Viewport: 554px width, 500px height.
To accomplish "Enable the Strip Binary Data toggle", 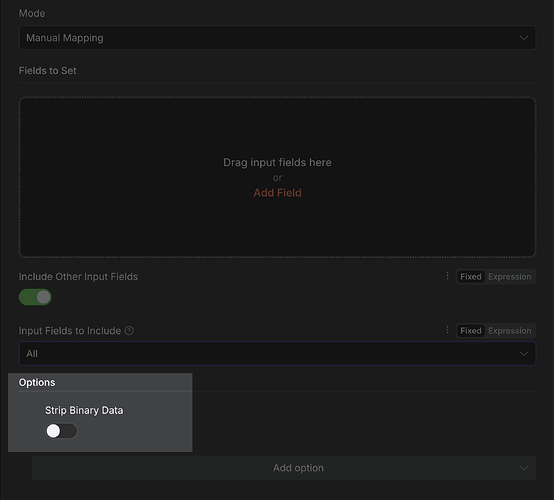I will 61,431.
